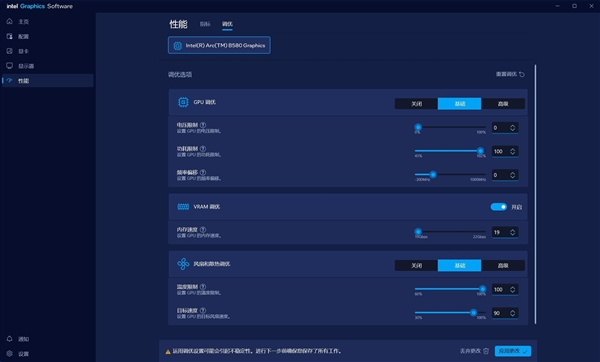
Task: Click the tuning options vertical scrollbar
Action: (x=535, y=194)
